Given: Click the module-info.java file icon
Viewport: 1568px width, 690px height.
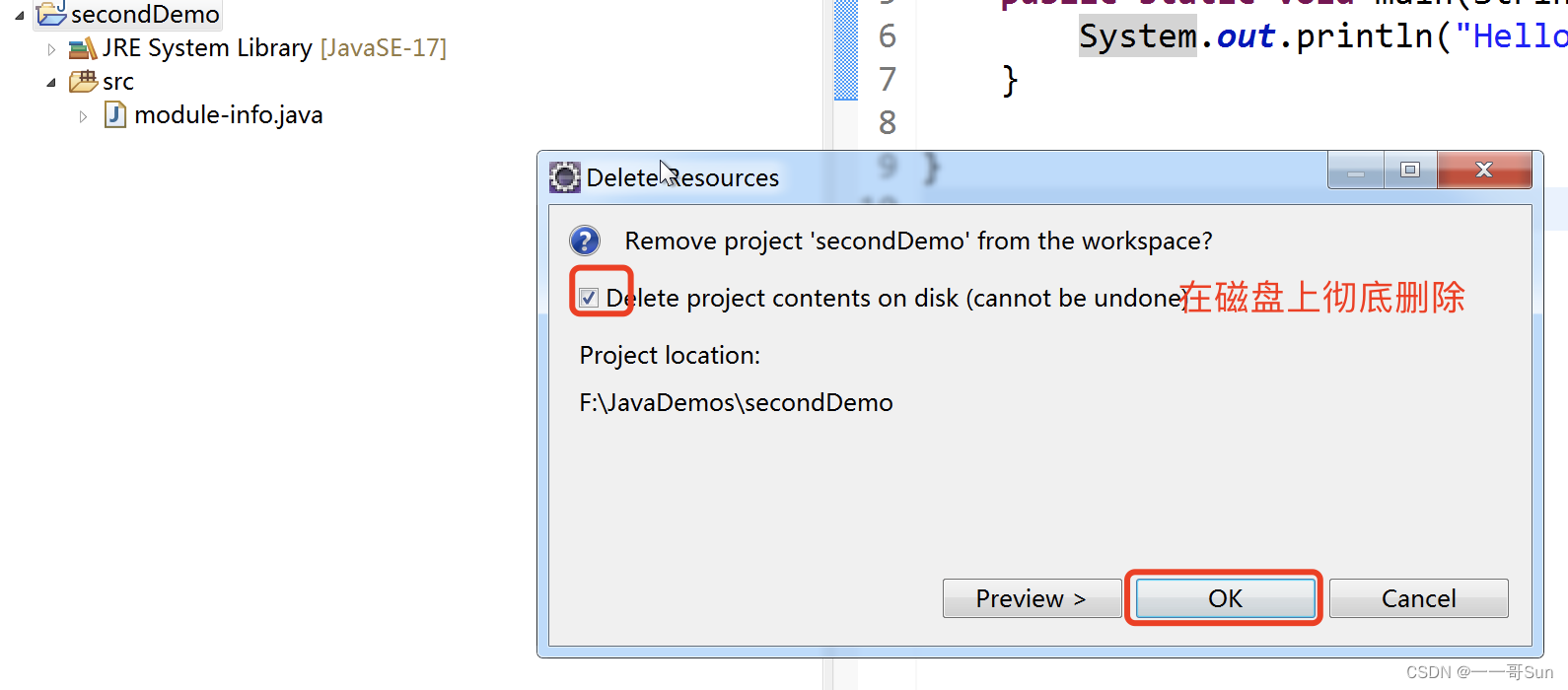Looking at the screenshot, I should [115, 115].
